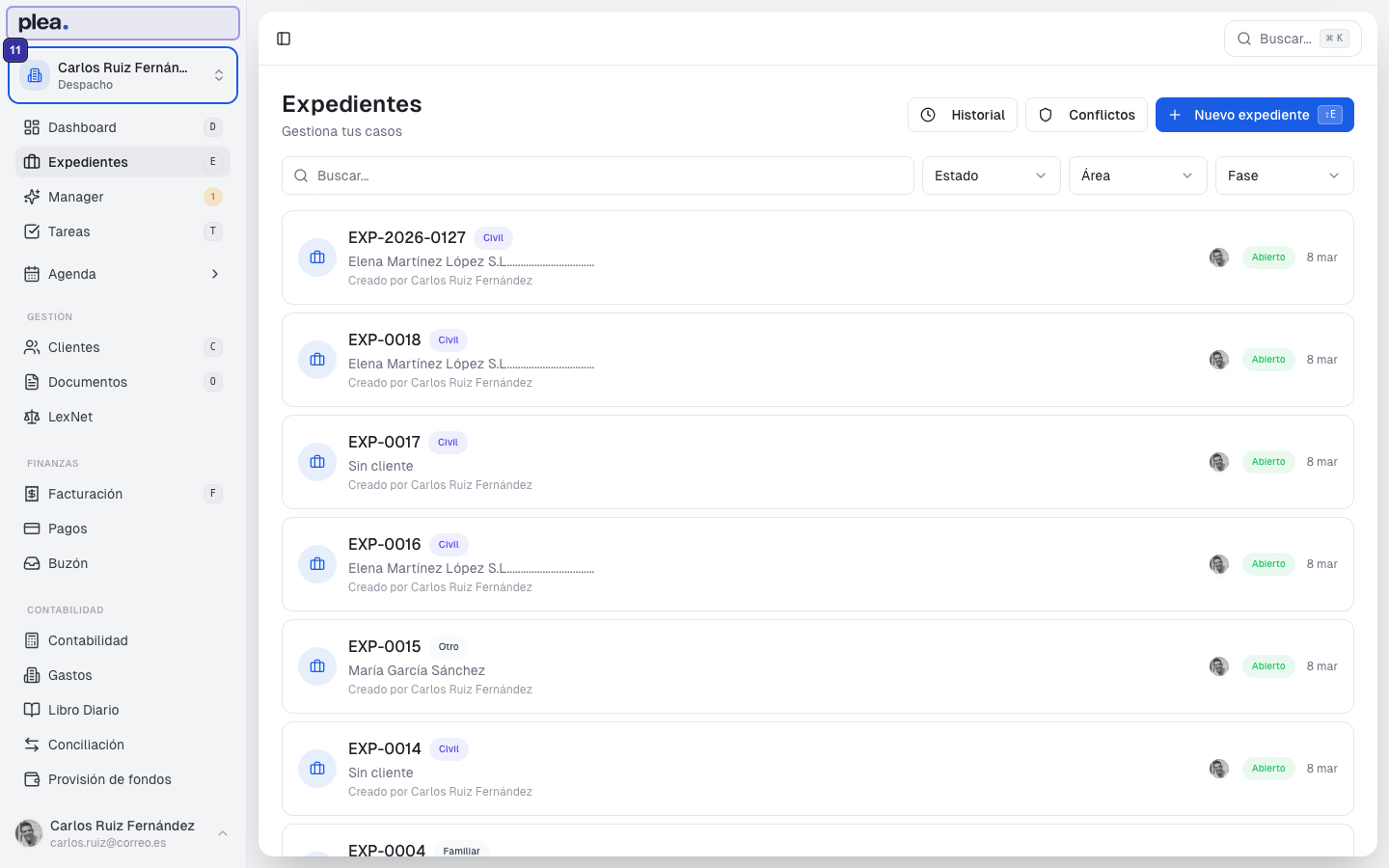The height and width of the screenshot is (868, 1389).
Task: Click the Dashboard grid icon
Action: (32, 127)
